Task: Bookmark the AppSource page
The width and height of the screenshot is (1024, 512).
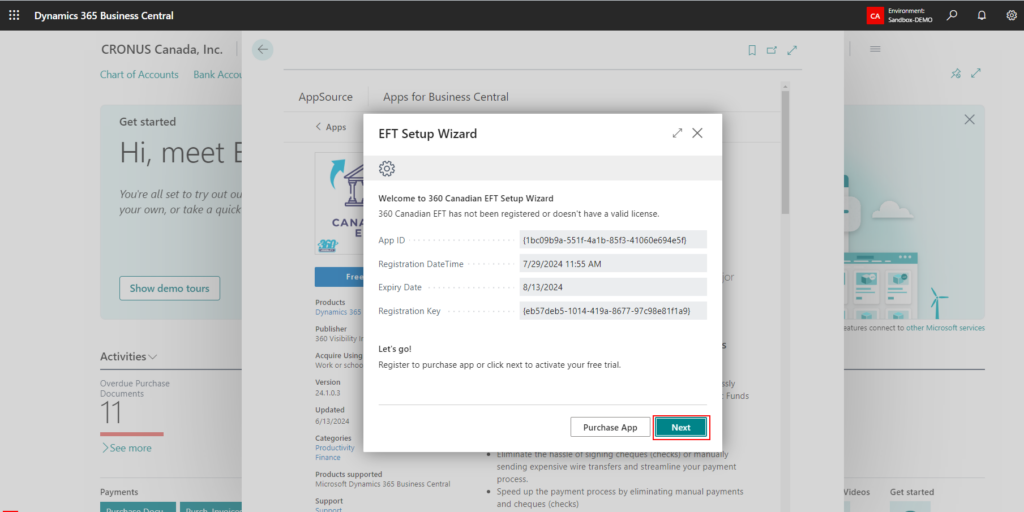Action: click(752, 50)
